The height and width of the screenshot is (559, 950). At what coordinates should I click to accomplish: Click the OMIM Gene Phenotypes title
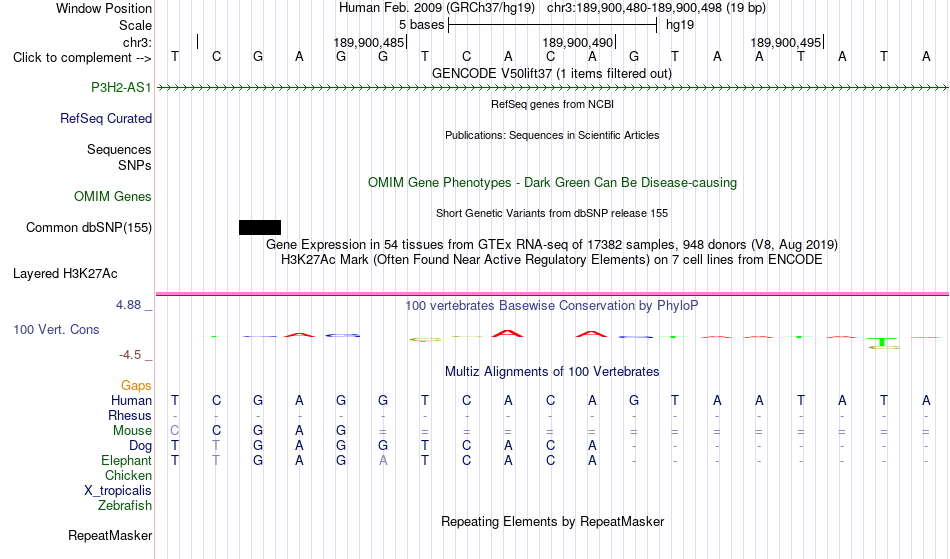click(x=553, y=183)
